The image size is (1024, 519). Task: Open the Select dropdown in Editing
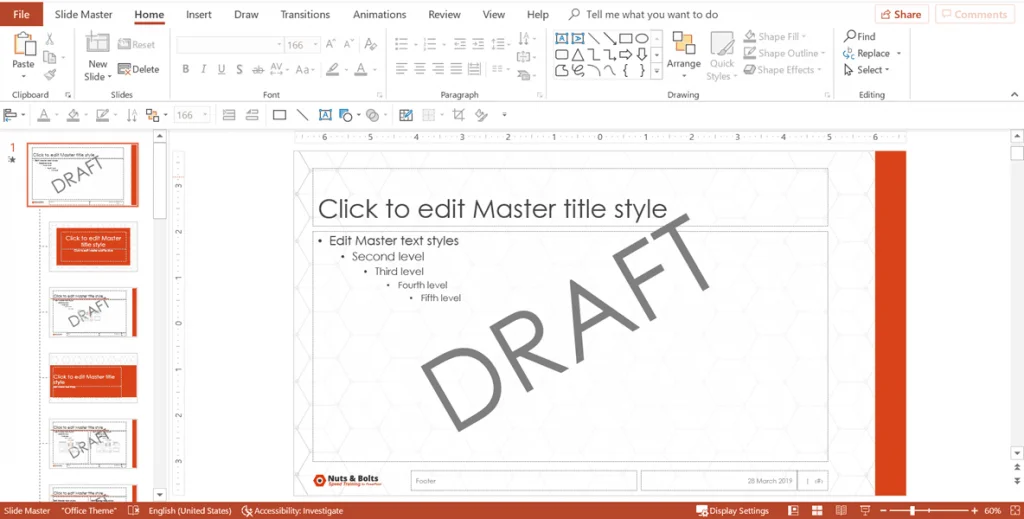[867, 70]
